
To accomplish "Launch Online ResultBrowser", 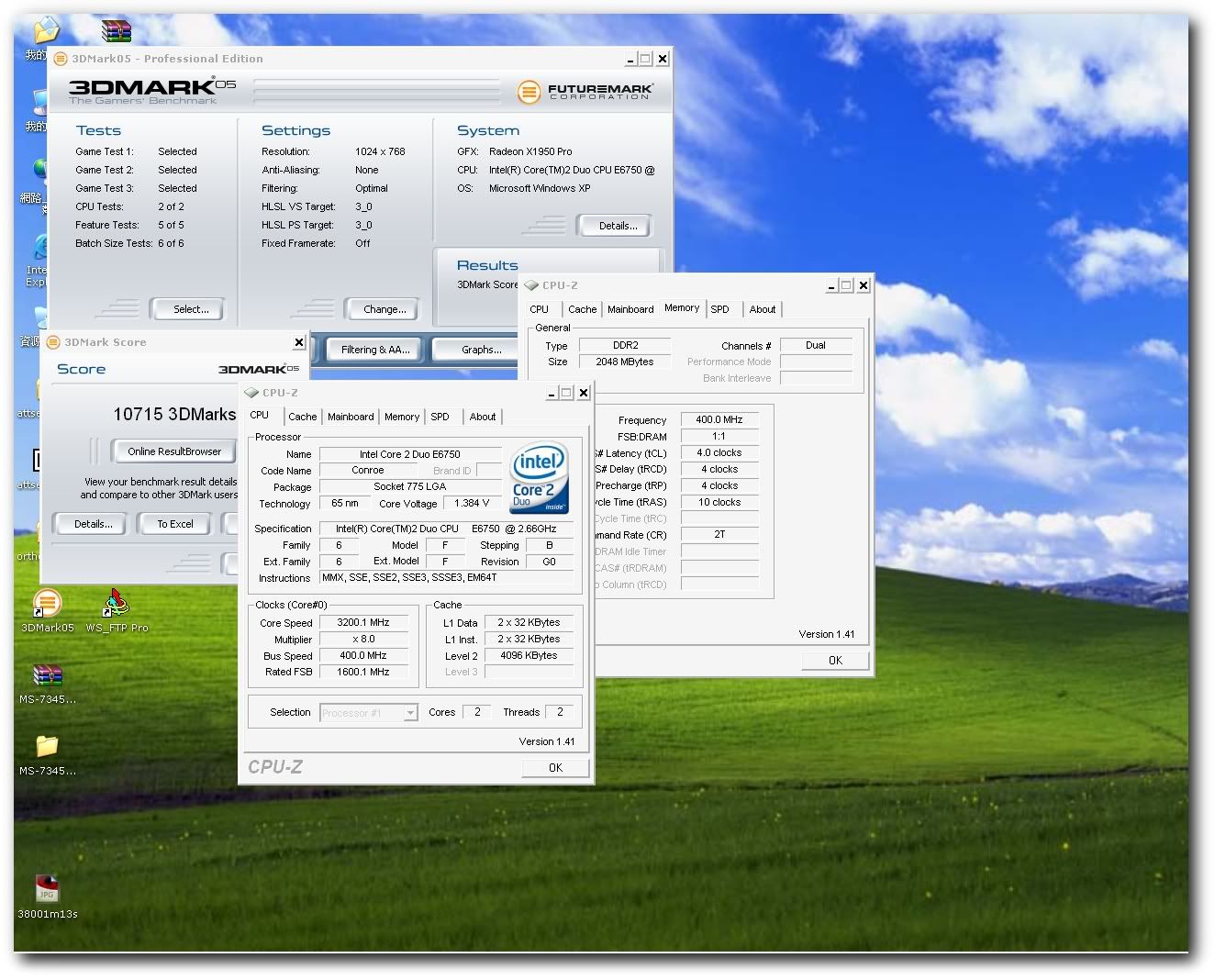I will [174, 451].
